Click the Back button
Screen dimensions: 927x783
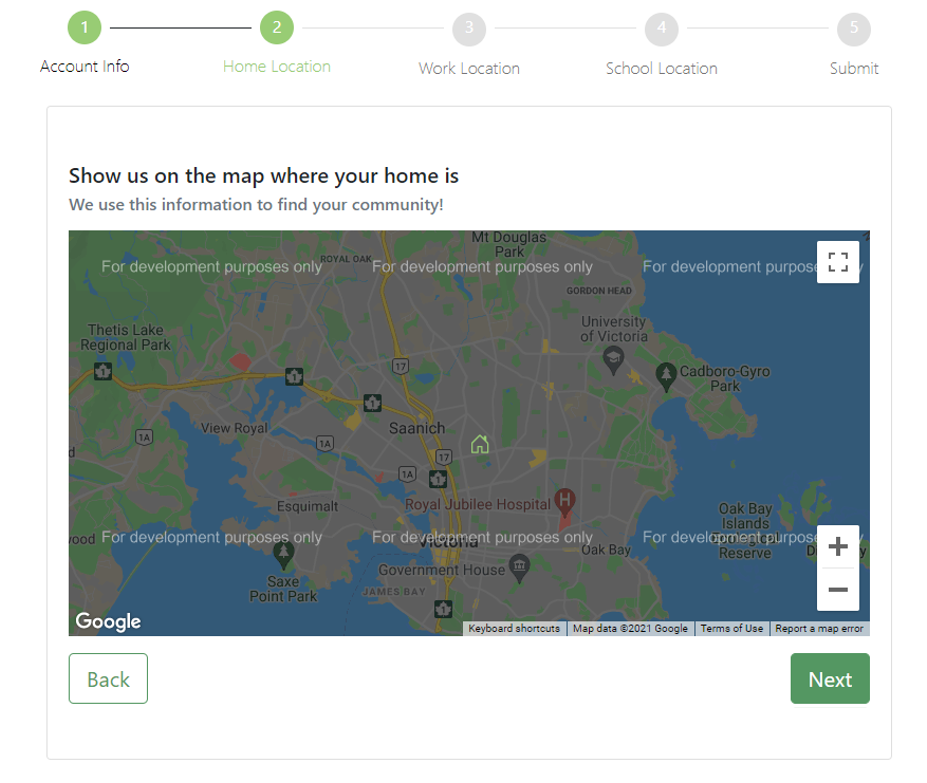tap(108, 678)
